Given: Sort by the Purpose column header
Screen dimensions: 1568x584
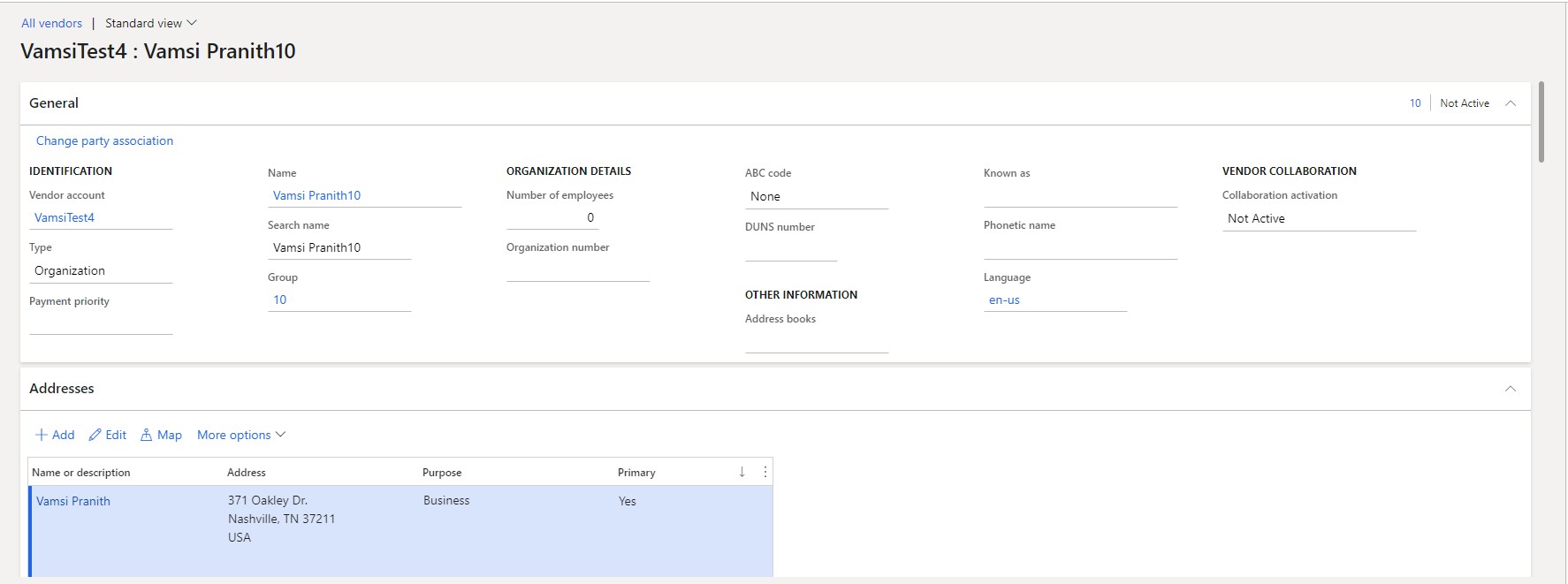Looking at the screenshot, I should 442,472.
